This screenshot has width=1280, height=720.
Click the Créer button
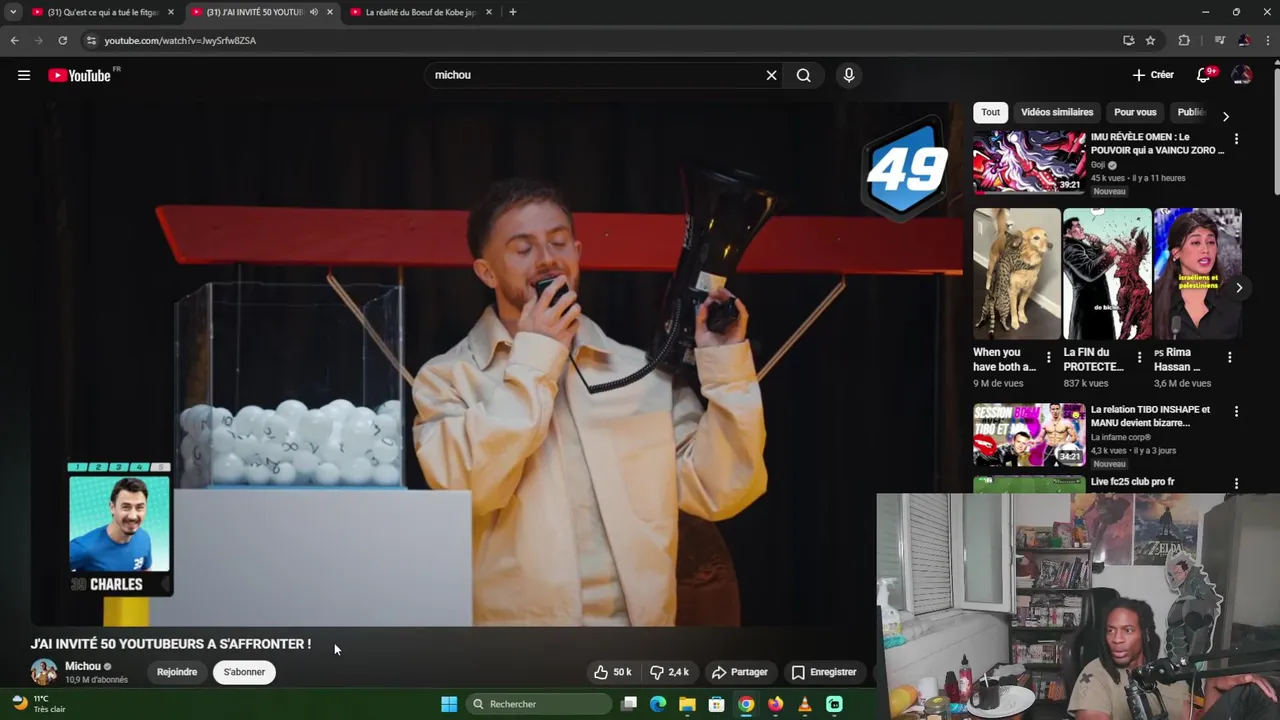click(x=1153, y=75)
